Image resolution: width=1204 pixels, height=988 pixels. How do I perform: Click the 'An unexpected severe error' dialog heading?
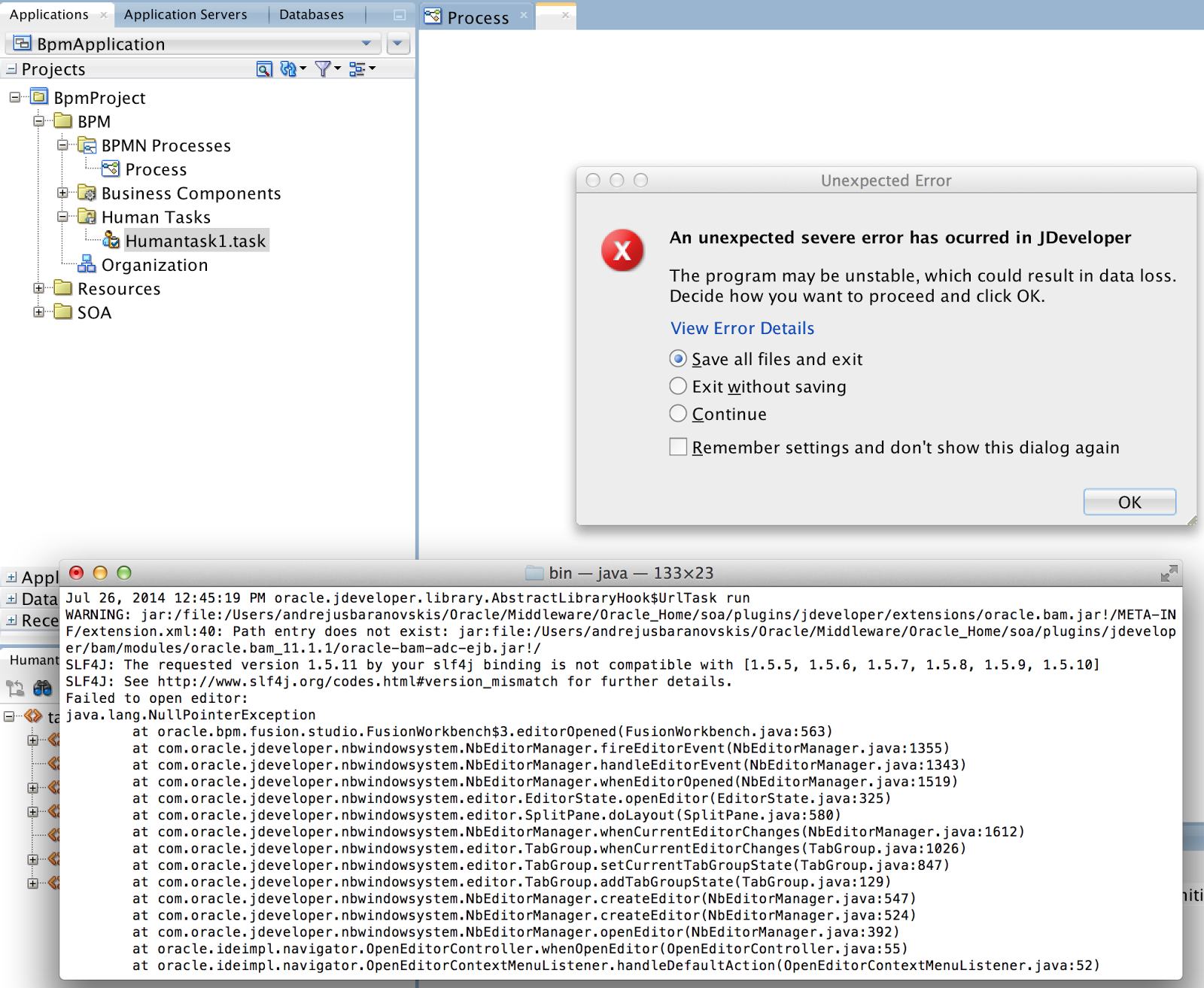[x=900, y=238]
